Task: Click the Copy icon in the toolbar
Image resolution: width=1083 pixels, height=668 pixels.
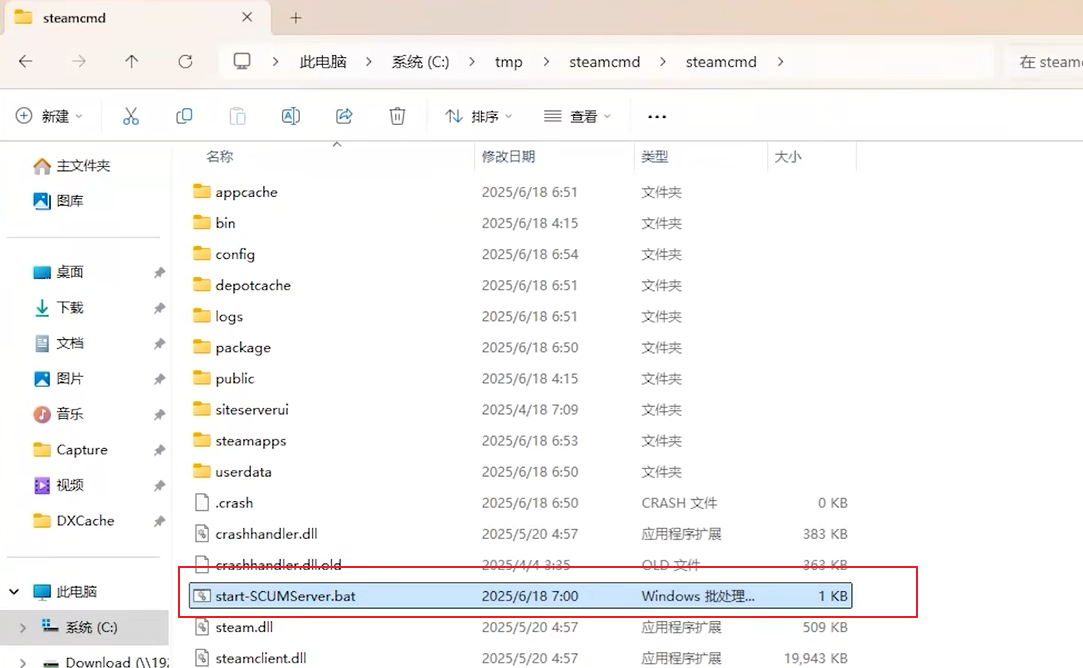Action: point(184,116)
